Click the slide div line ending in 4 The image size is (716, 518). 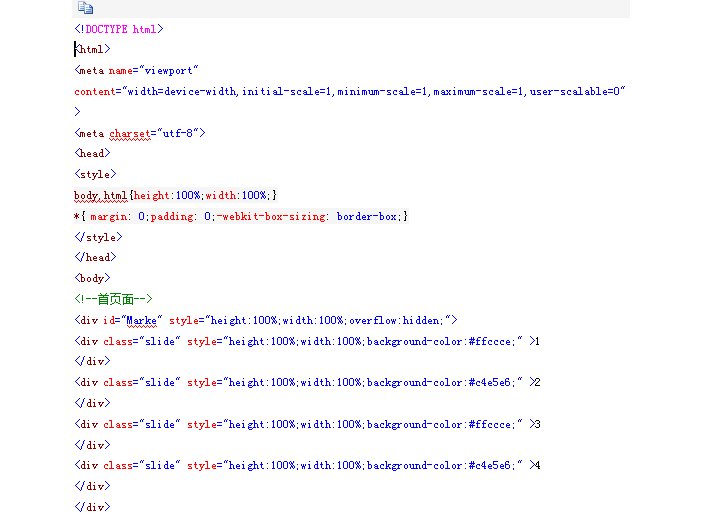click(307, 465)
